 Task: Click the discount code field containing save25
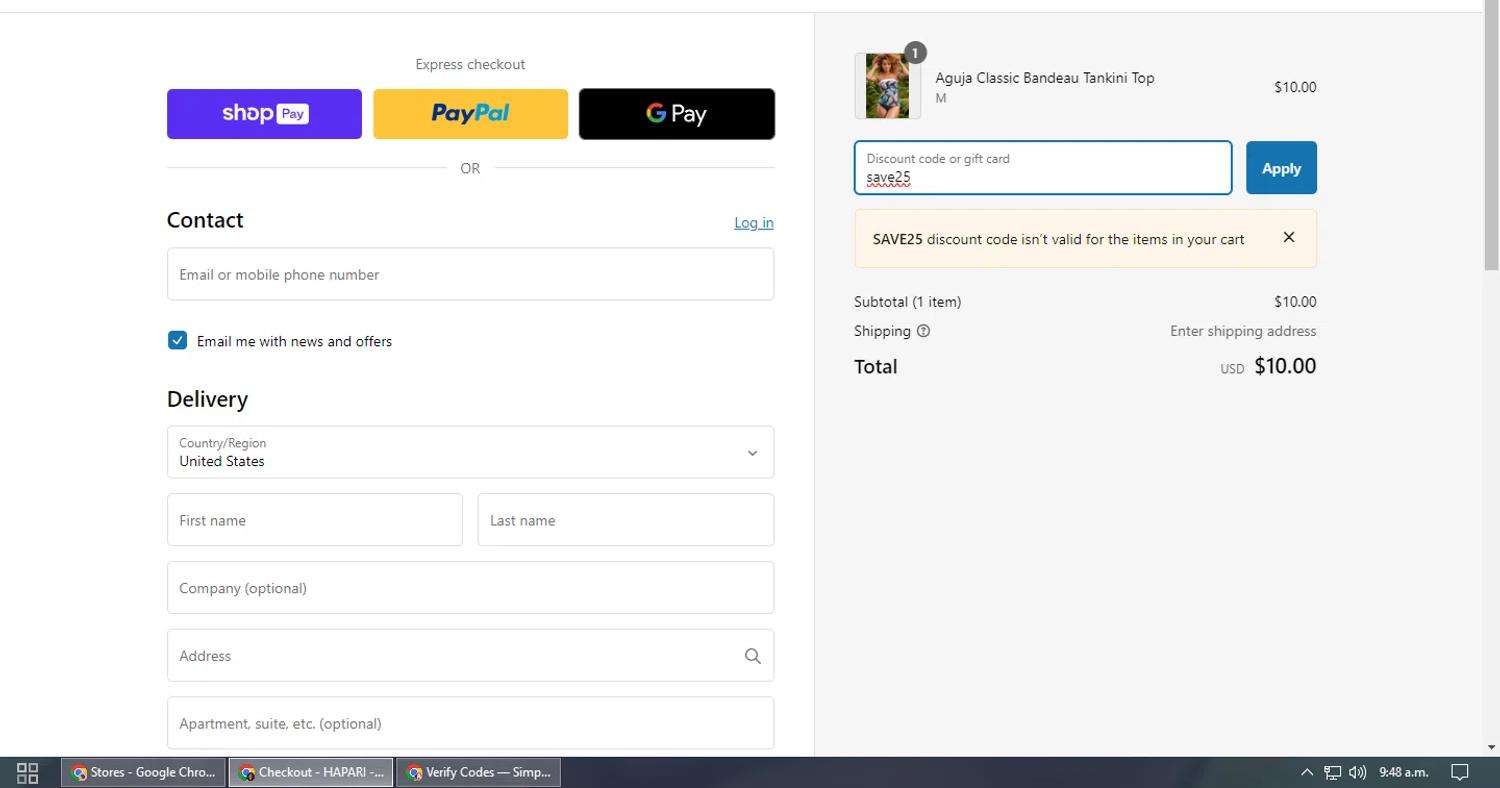[x=1043, y=168]
